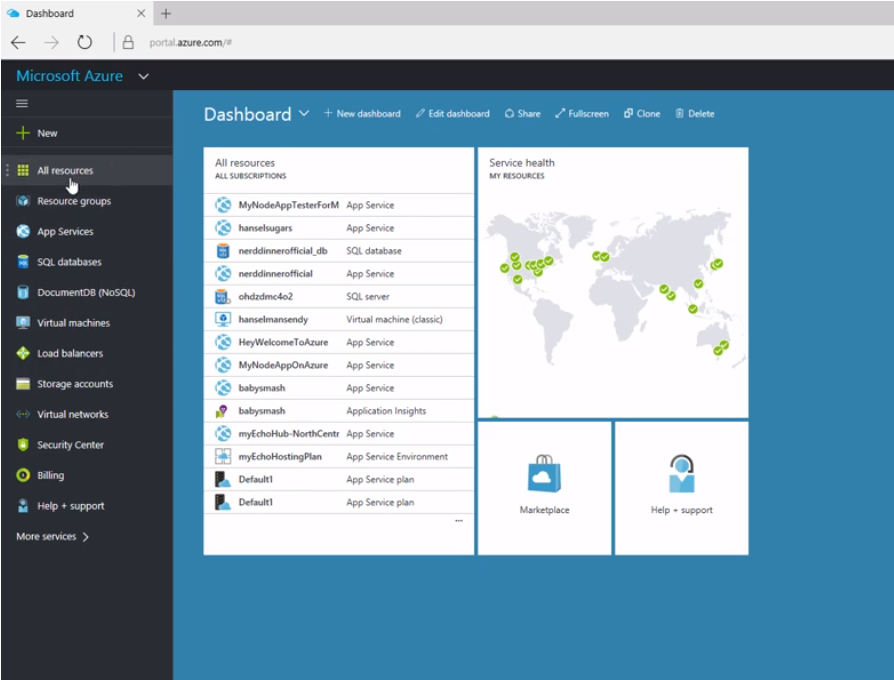Screen dimensions: 894x680
Task: Open the MyNodeAppOnAzure row
Action: (339, 365)
